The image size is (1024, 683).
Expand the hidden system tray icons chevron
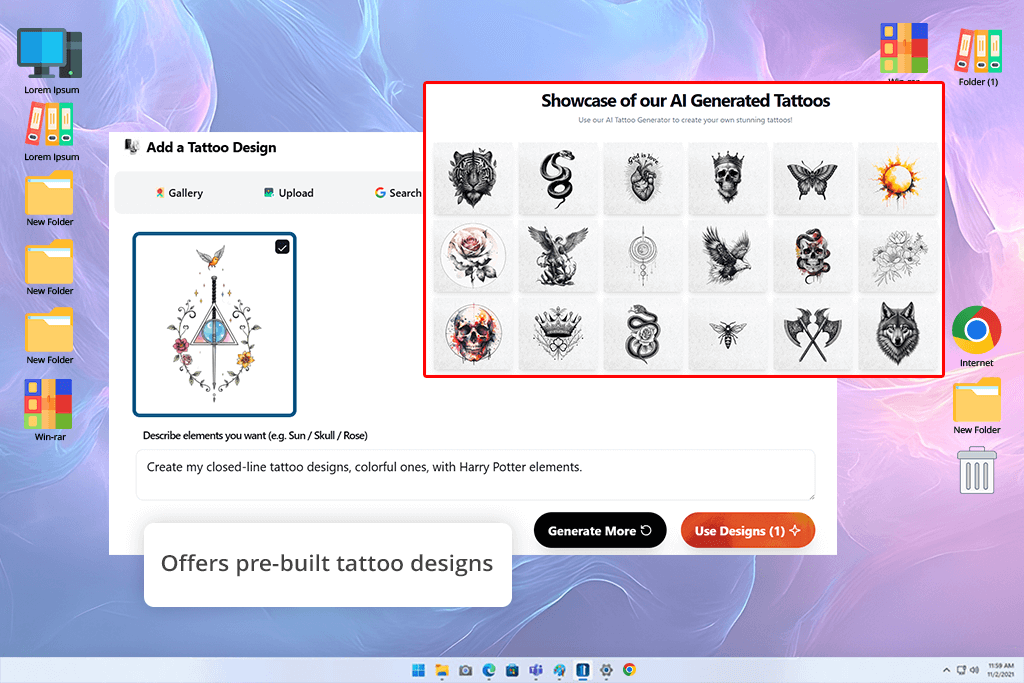click(x=946, y=670)
